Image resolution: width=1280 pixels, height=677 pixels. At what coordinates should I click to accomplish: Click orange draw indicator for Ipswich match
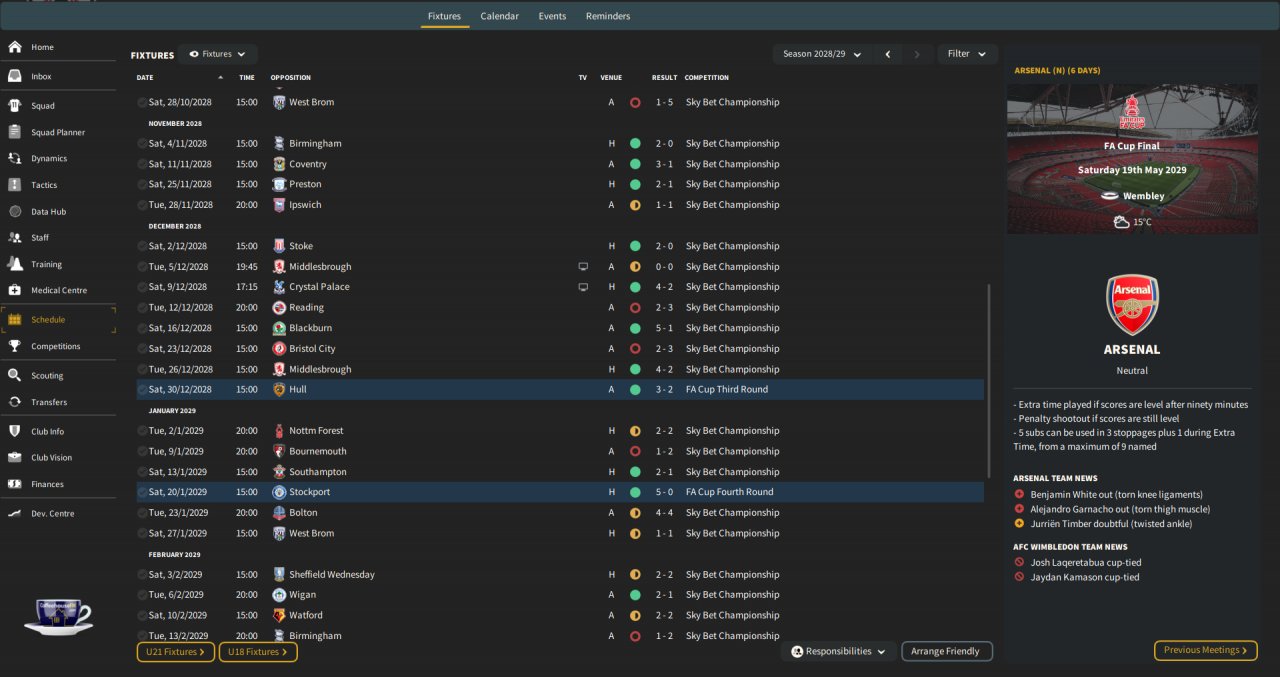click(635, 205)
